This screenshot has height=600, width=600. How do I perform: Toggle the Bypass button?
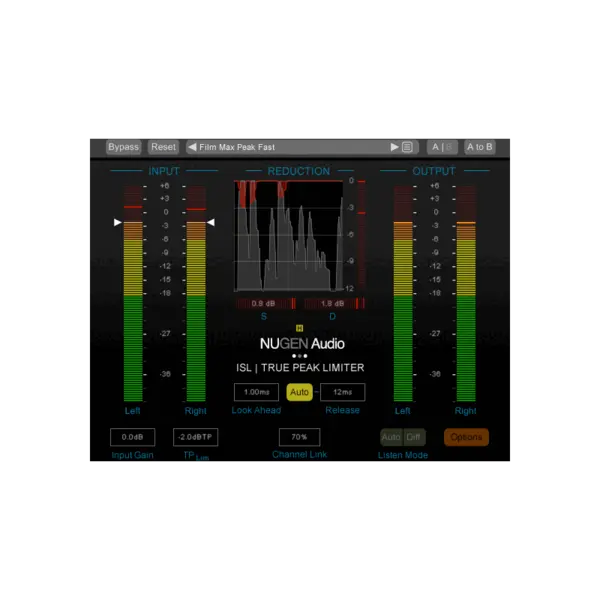coord(123,147)
